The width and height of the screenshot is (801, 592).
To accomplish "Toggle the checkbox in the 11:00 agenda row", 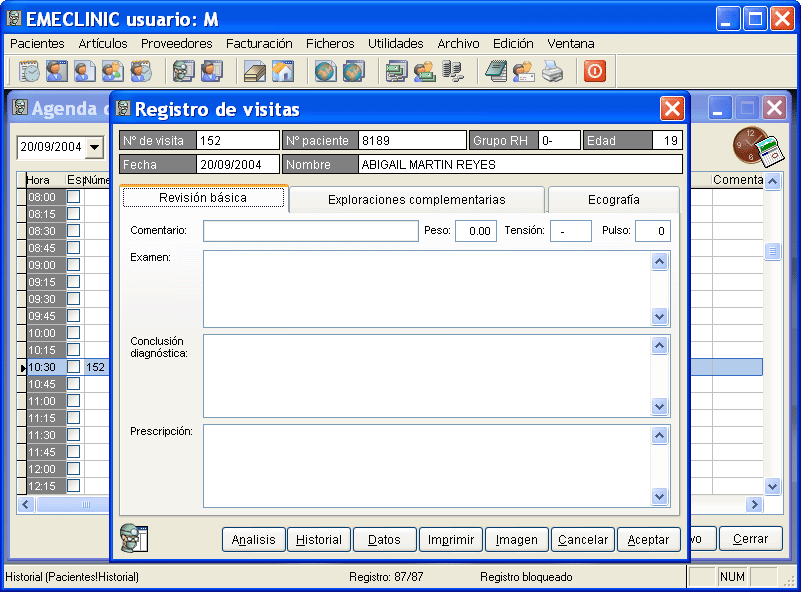I will tap(74, 400).
